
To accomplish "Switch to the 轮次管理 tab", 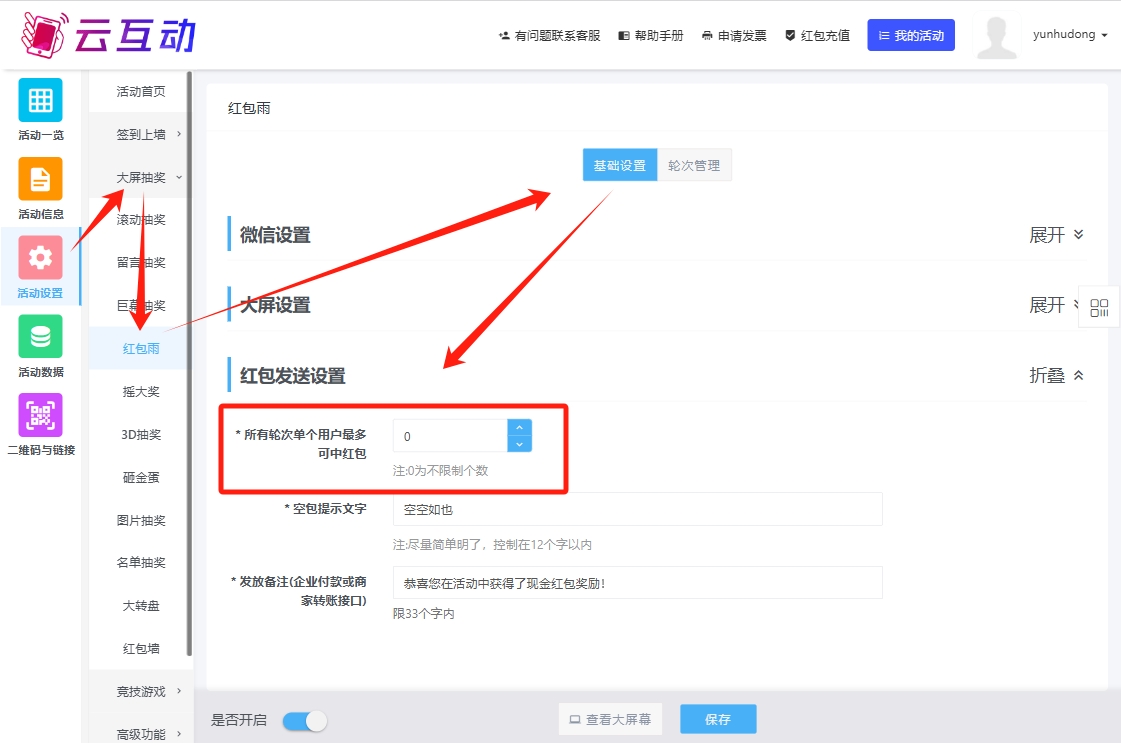I will [696, 164].
